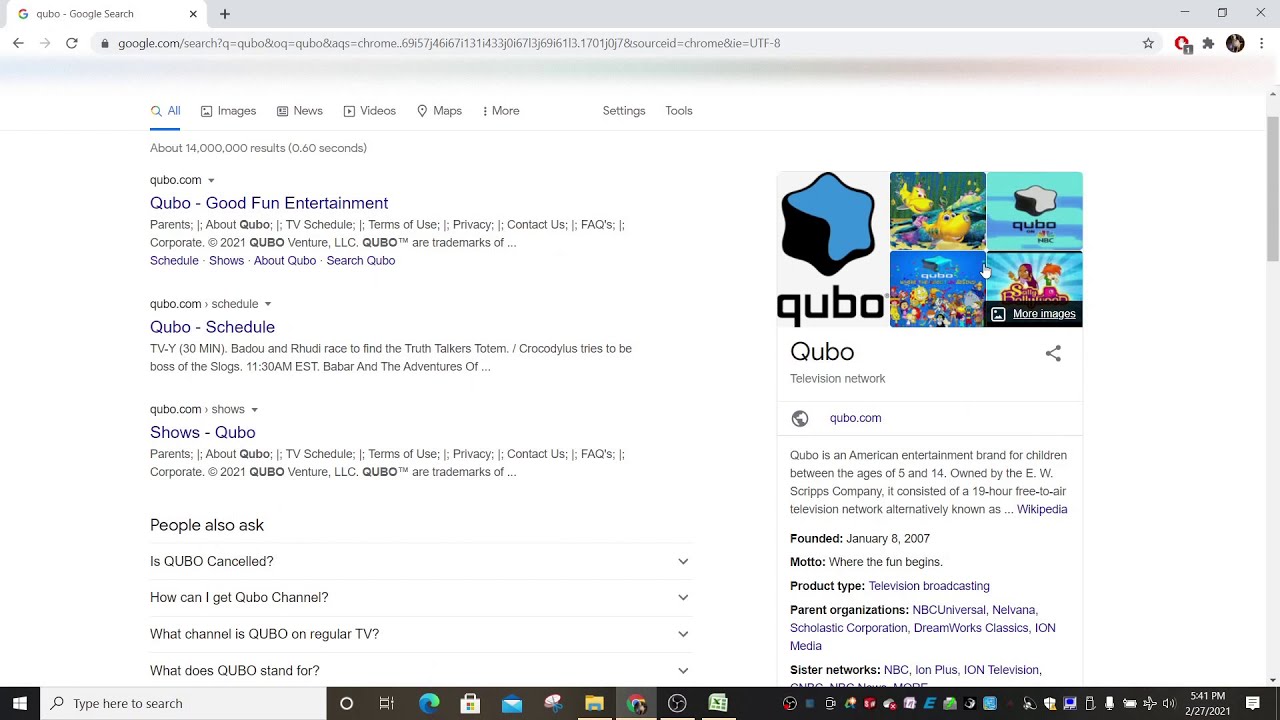
Task: Expand 'How can I get Qubo Channel?'
Action: click(x=421, y=597)
